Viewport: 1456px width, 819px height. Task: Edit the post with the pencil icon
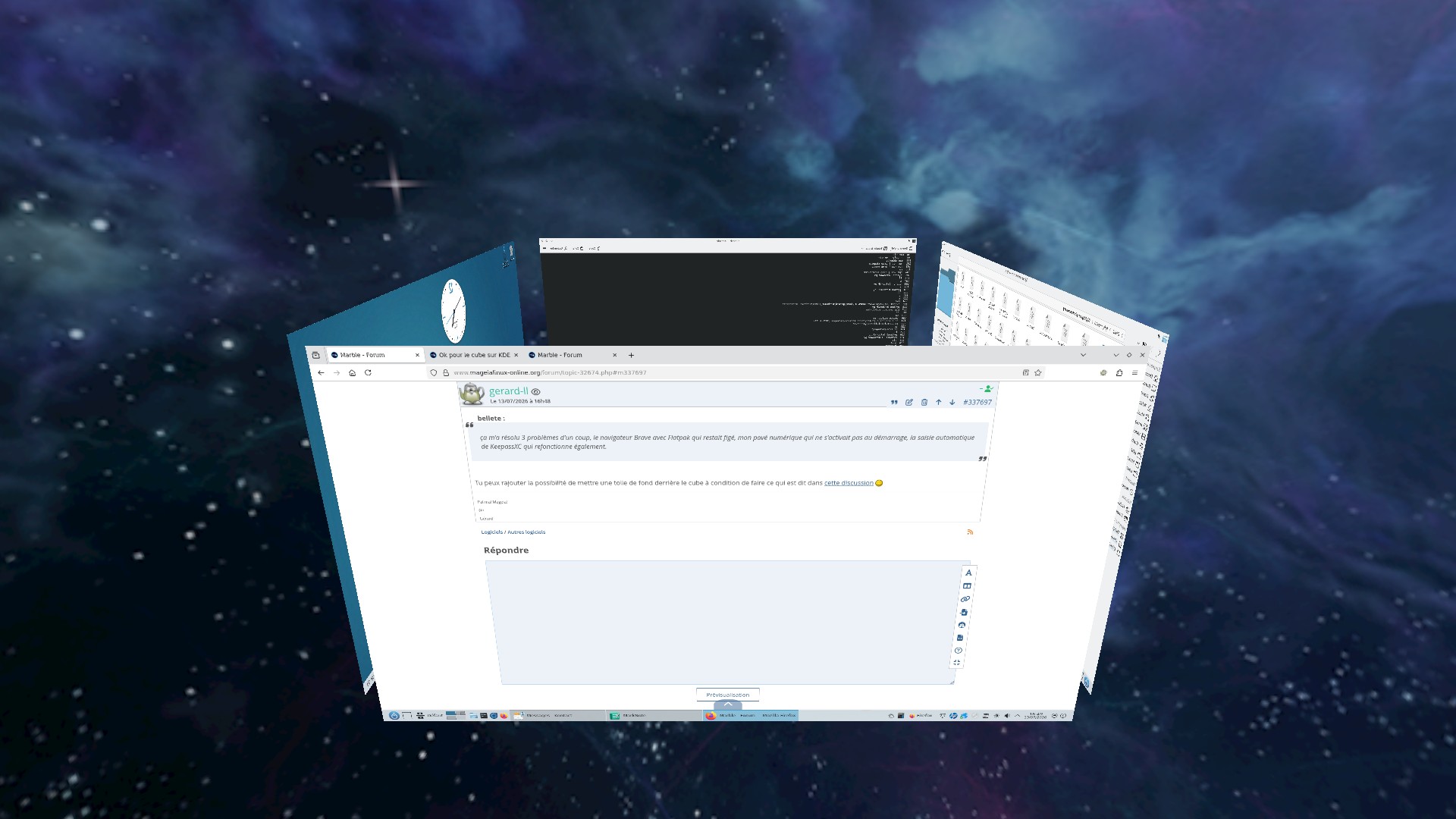[x=909, y=403]
